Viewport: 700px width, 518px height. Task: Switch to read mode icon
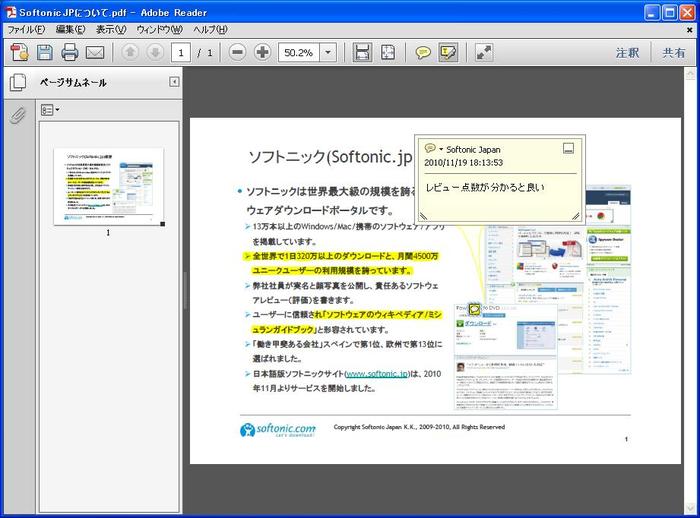[483, 52]
